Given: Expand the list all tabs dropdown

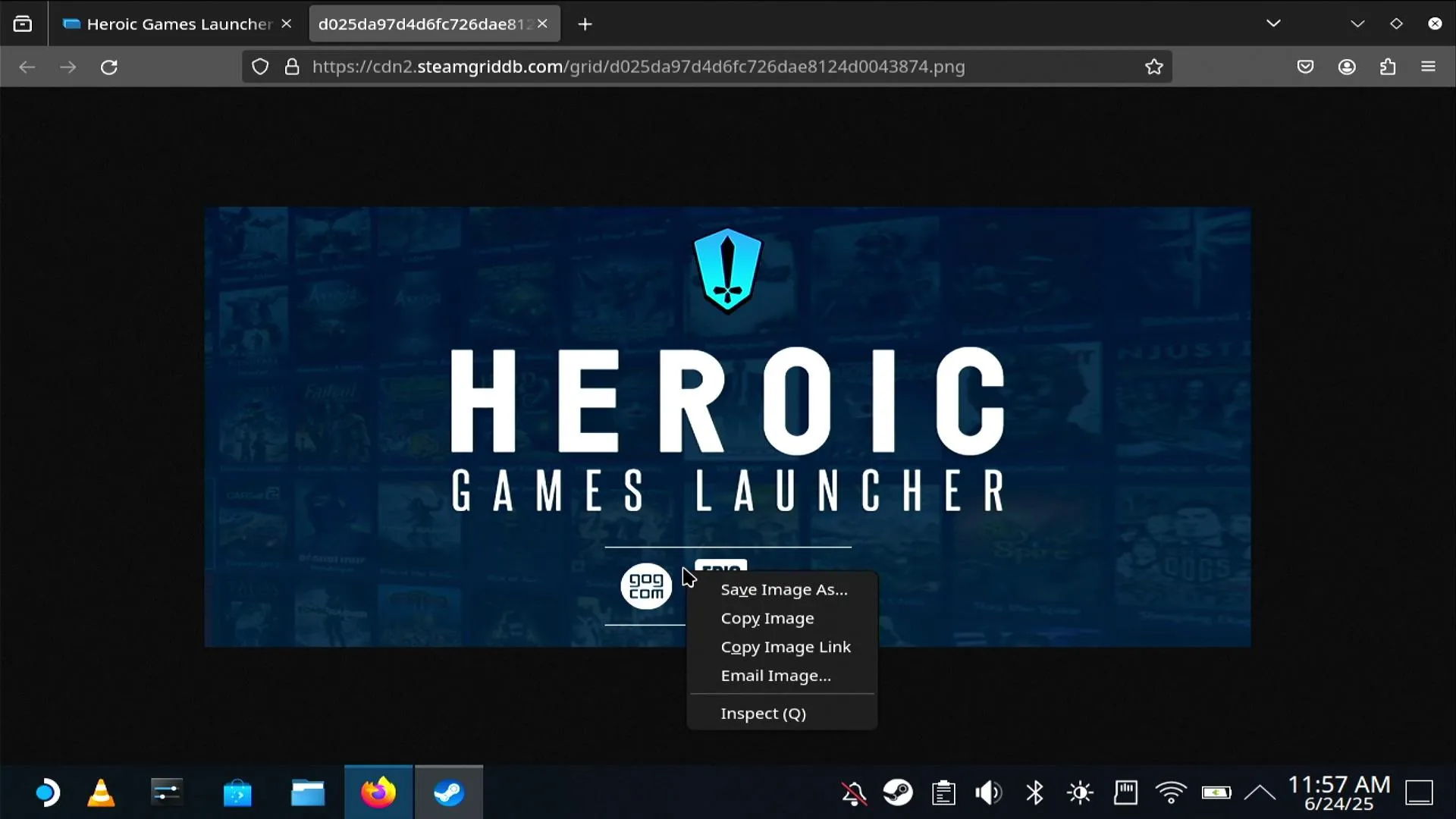Looking at the screenshot, I should (1274, 24).
